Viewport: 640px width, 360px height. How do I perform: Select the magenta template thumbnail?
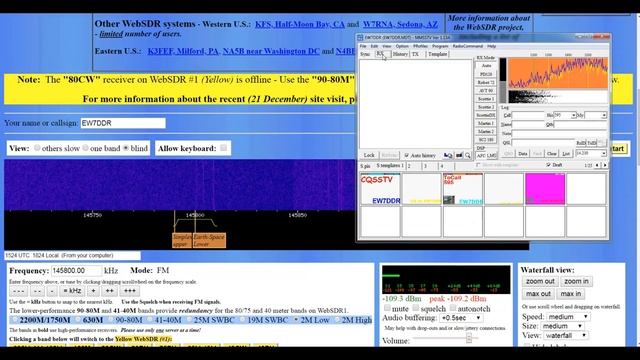pyautogui.click(x=545, y=189)
